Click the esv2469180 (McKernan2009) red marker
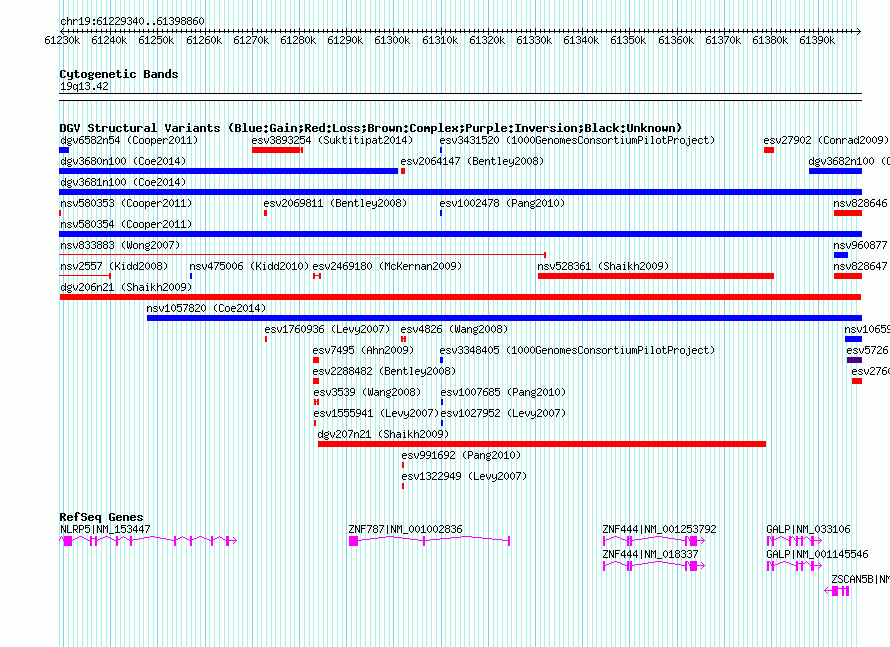Viewport: 890px width, 647px height. tap(317, 276)
